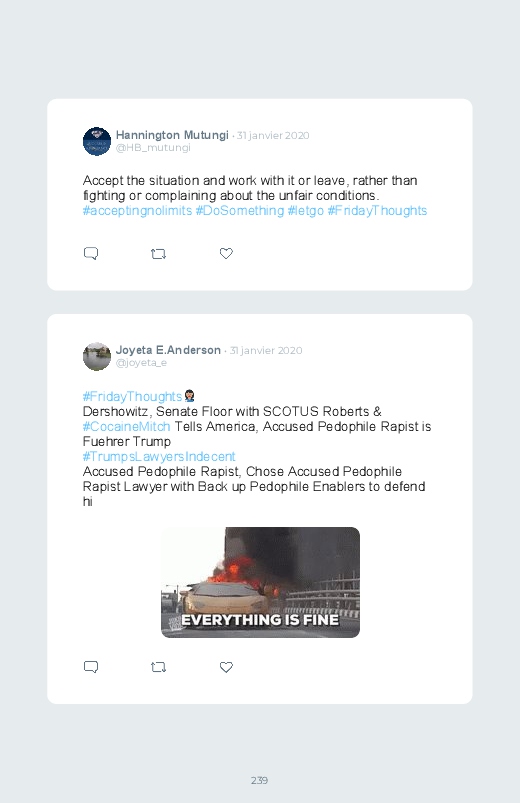Click the Joyeta E.Anderson display name
Viewport: 520px width, 803px height.
168,350
